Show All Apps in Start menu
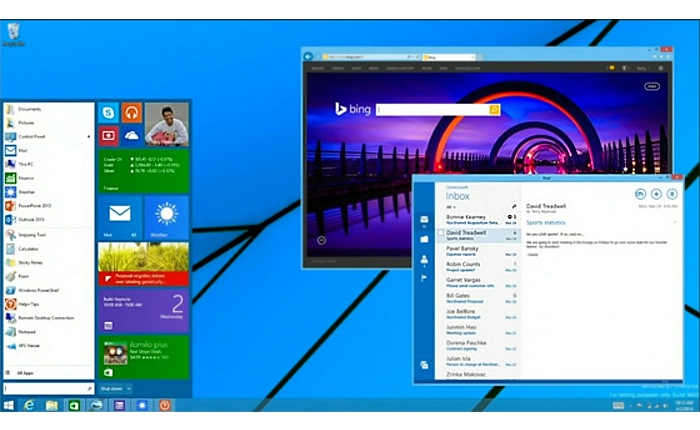The width and height of the screenshot is (700, 430). 25,373
